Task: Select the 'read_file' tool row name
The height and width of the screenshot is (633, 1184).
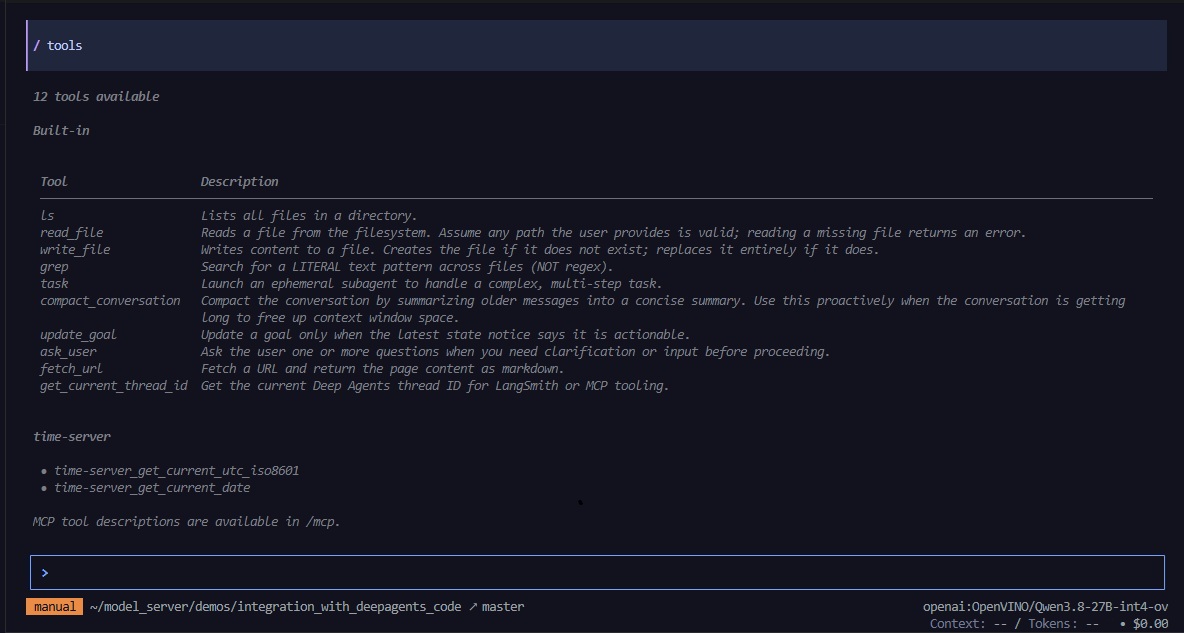Action: (x=72, y=233)
